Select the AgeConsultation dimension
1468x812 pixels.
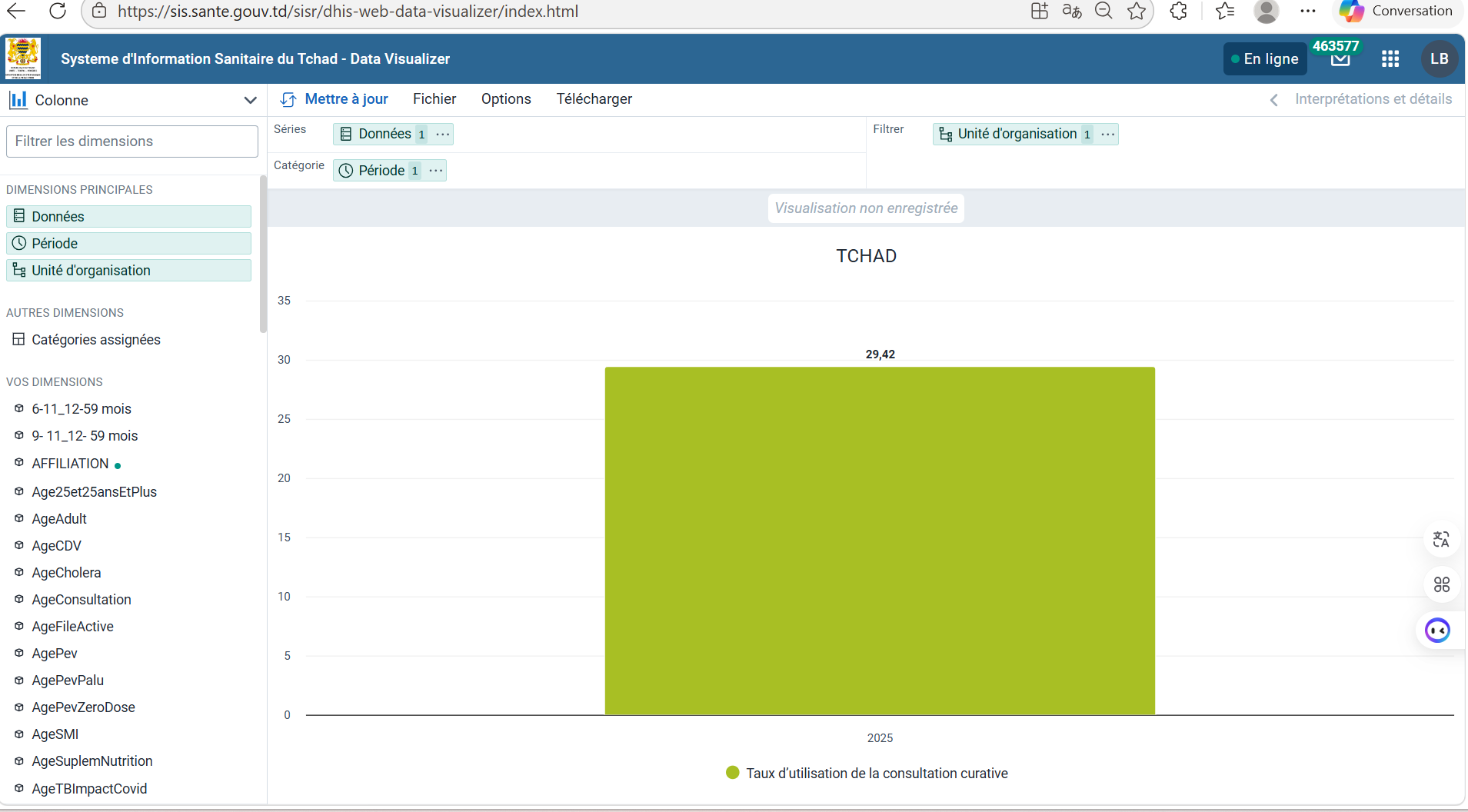82,600
